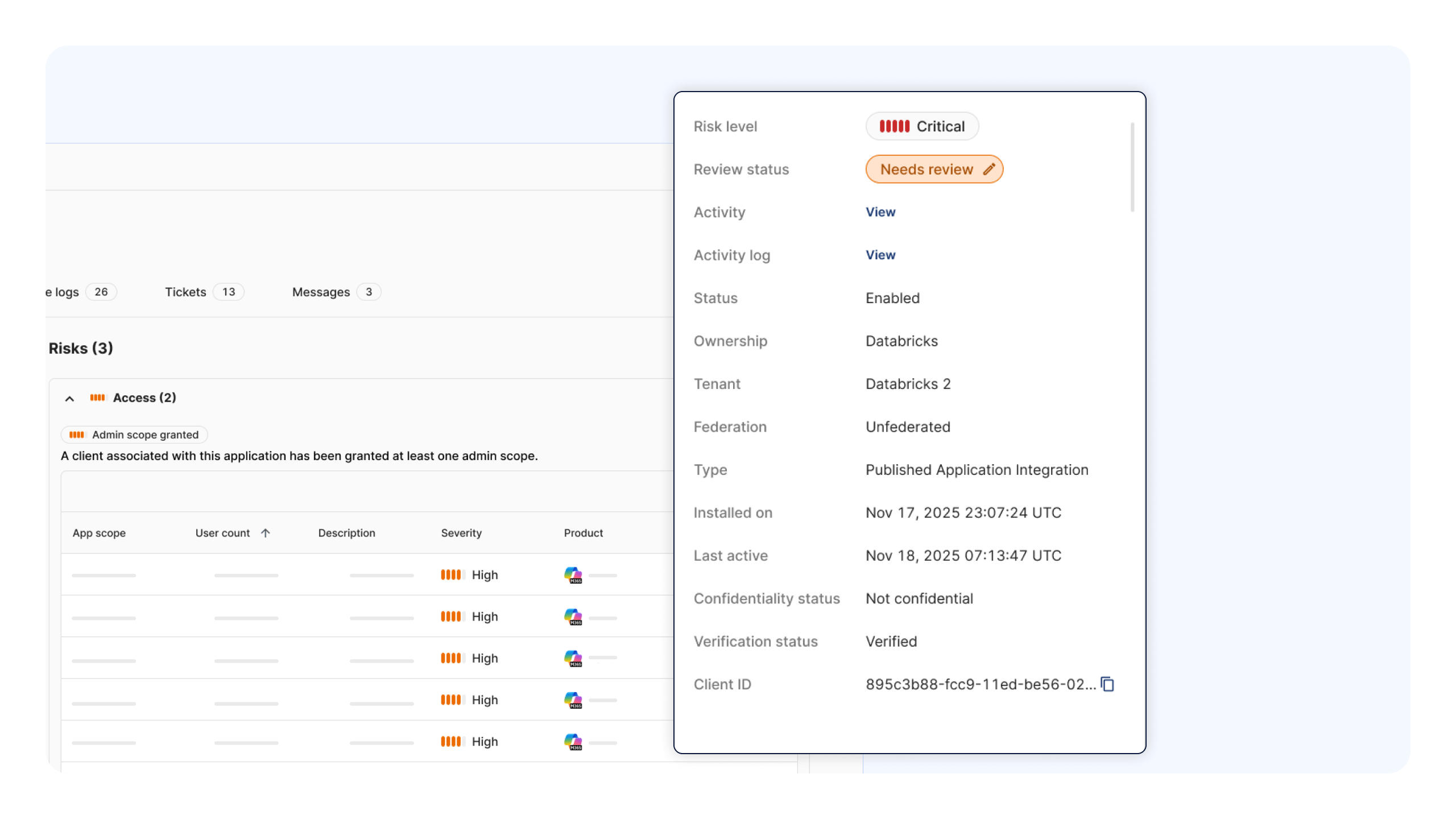Click the Critical risk level bars icon
This screenshot has height=819, width=1456.
894,126
